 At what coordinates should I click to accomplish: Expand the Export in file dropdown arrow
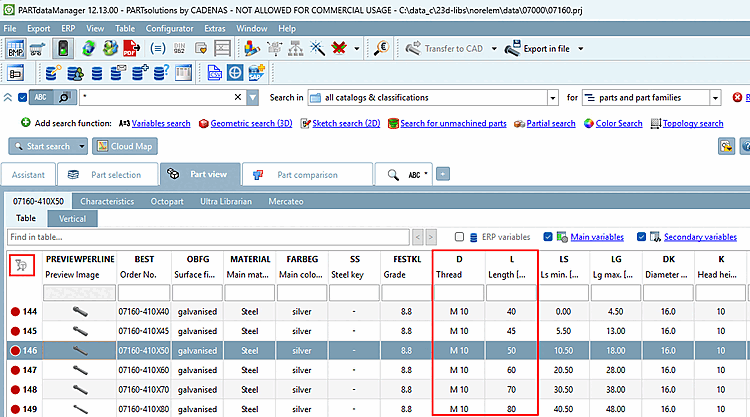(x=581, y=49)
